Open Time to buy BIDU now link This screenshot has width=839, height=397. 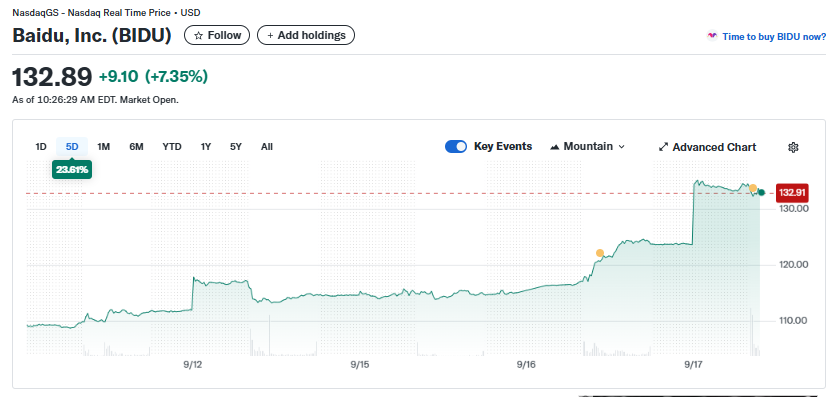(x=774, y=36)
